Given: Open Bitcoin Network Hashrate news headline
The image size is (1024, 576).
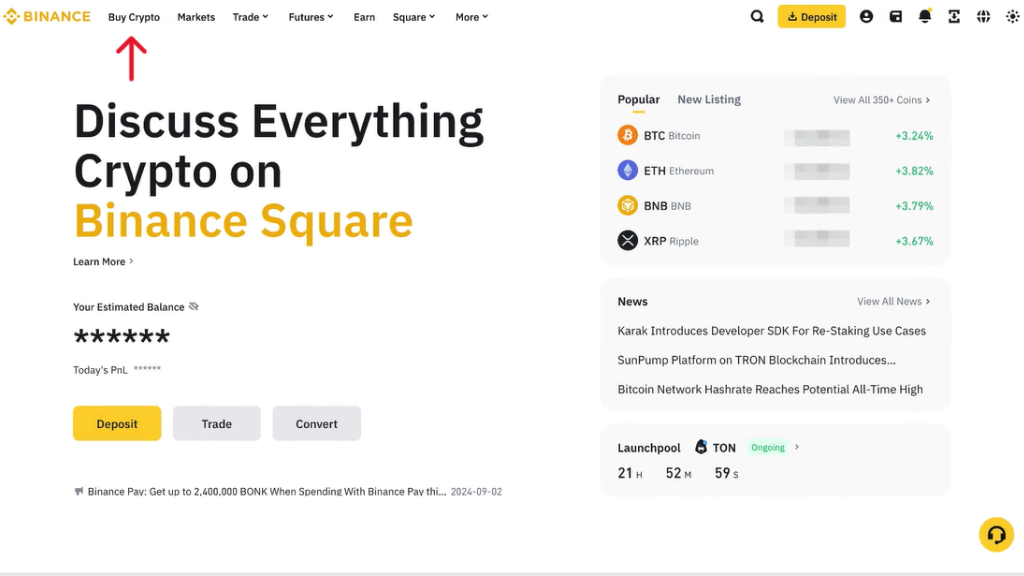Looking at the screenshot, I should 770,389.
